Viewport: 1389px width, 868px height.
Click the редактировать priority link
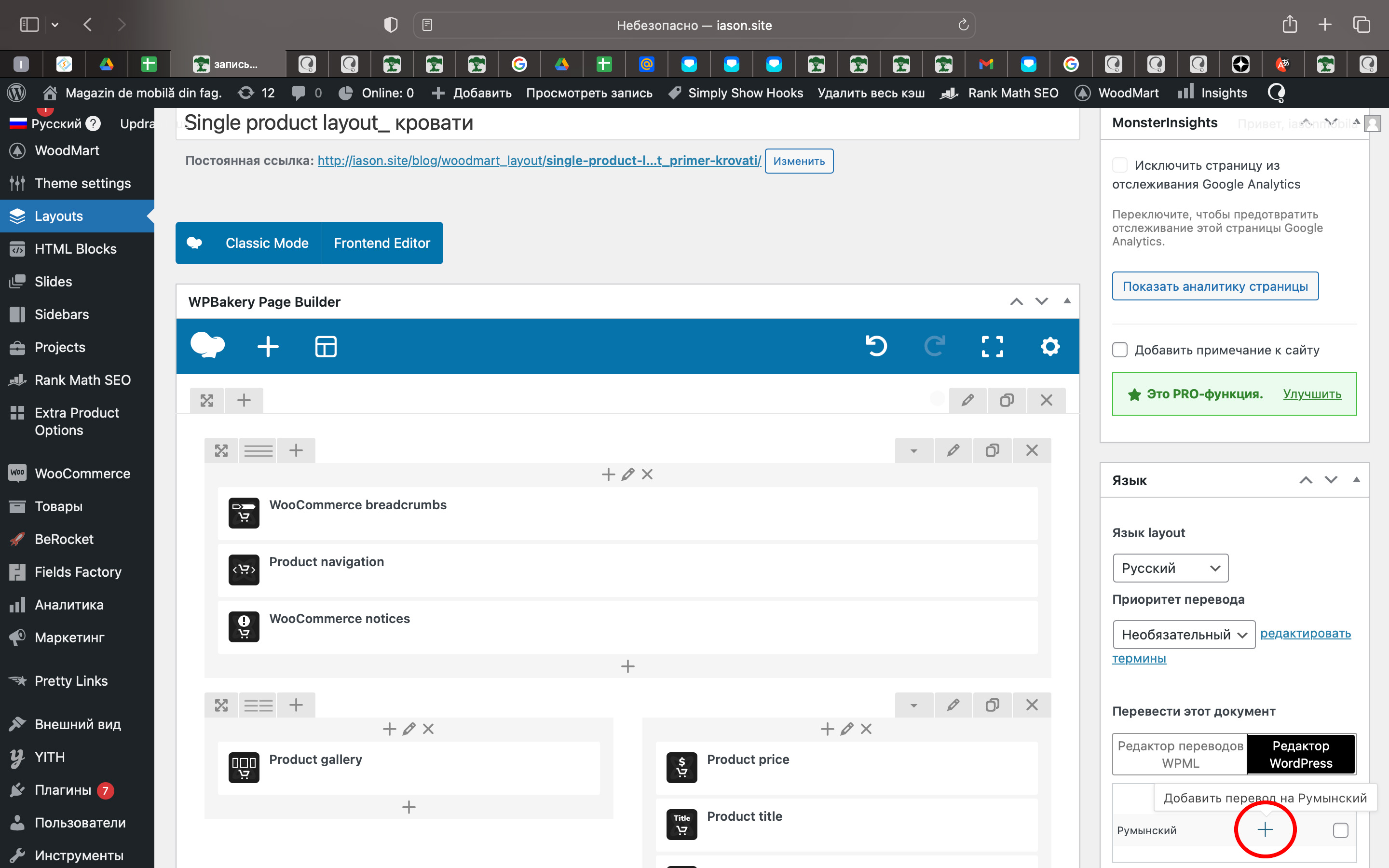pos(1305,633)
